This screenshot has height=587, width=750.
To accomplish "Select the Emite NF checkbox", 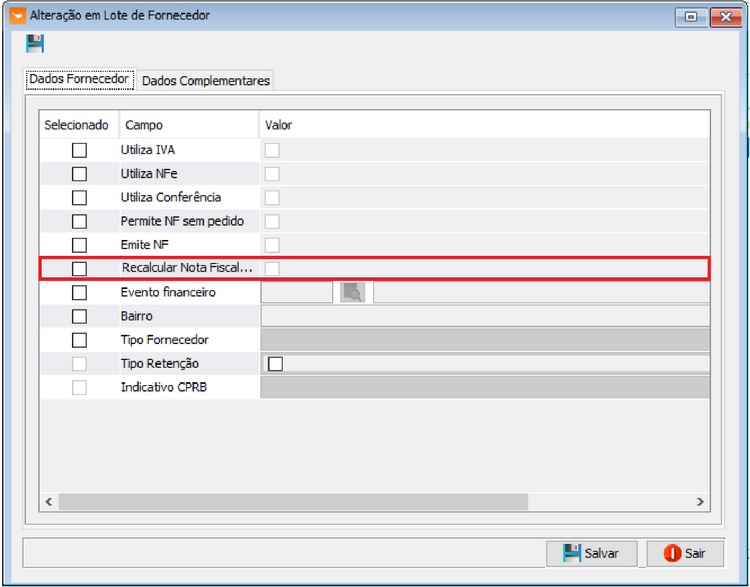I will [79, 245].
